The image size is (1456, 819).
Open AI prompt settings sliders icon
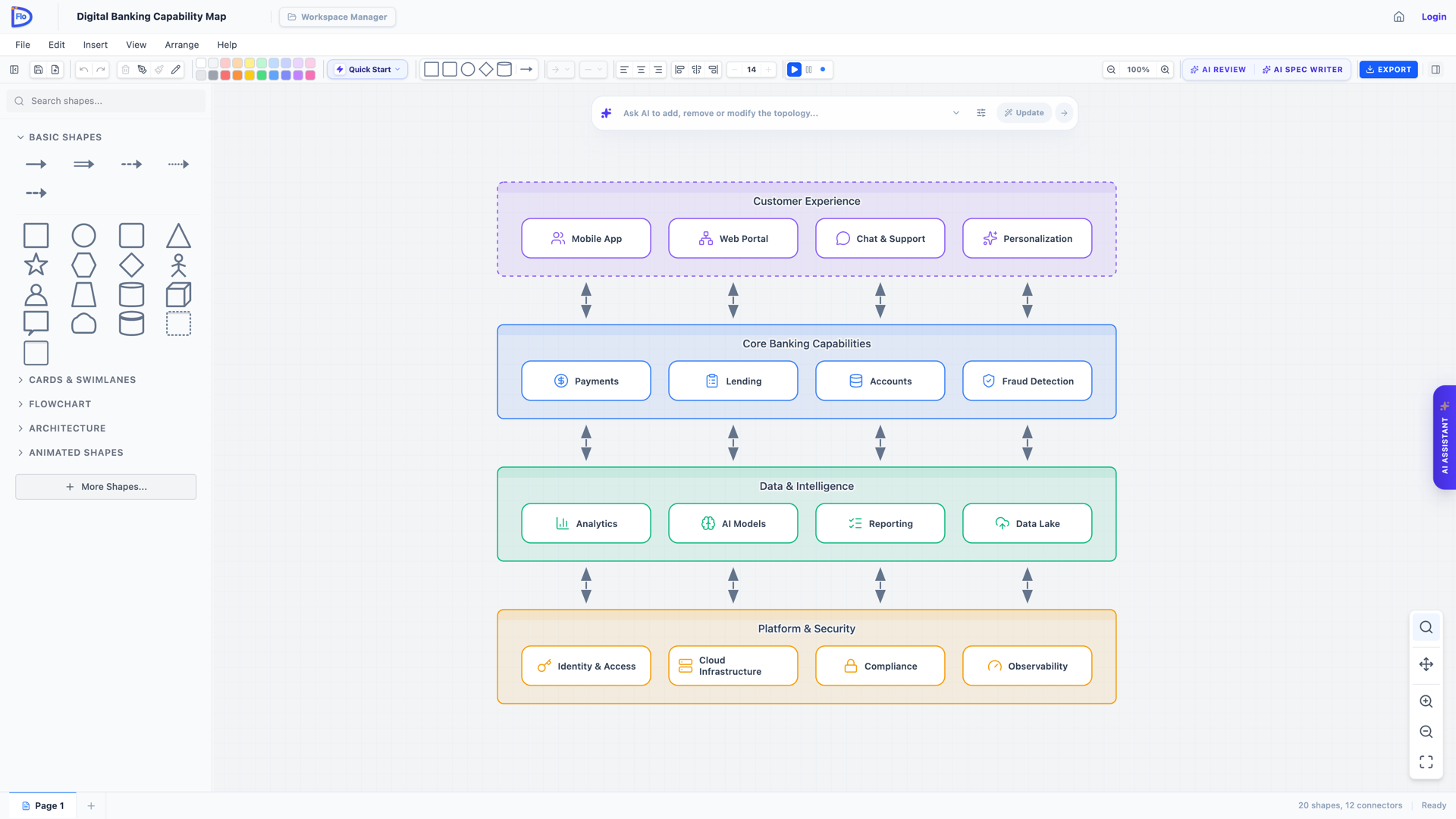tap(981, 113)
